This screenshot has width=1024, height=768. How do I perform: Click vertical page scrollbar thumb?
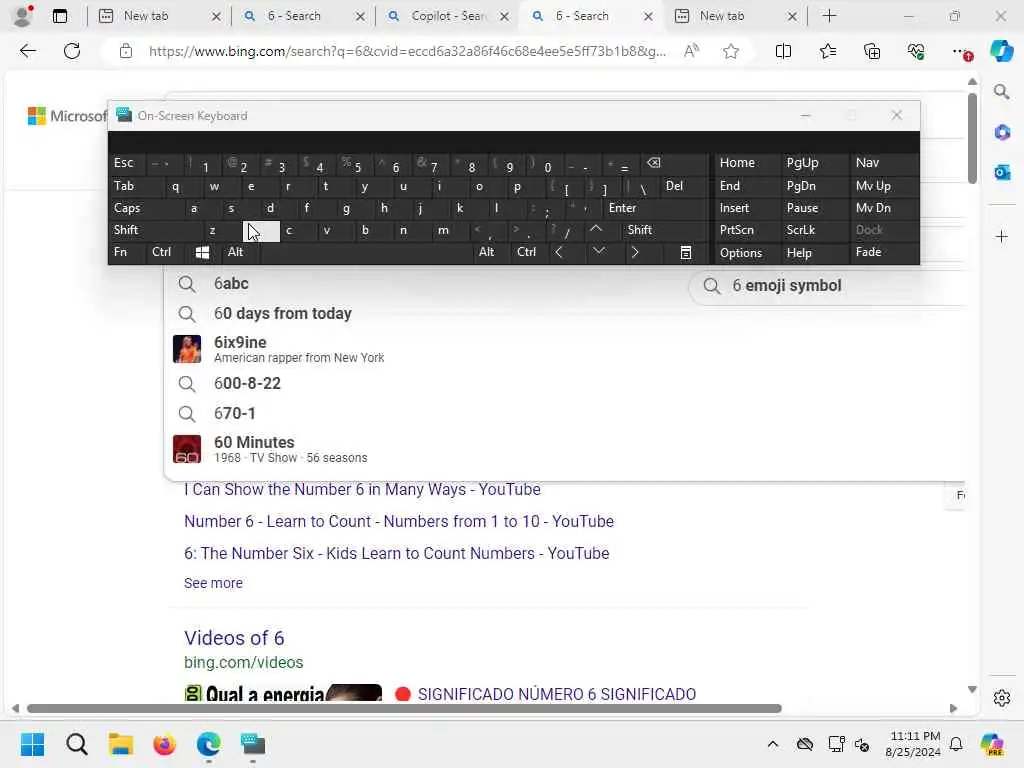tap(972, 138)
